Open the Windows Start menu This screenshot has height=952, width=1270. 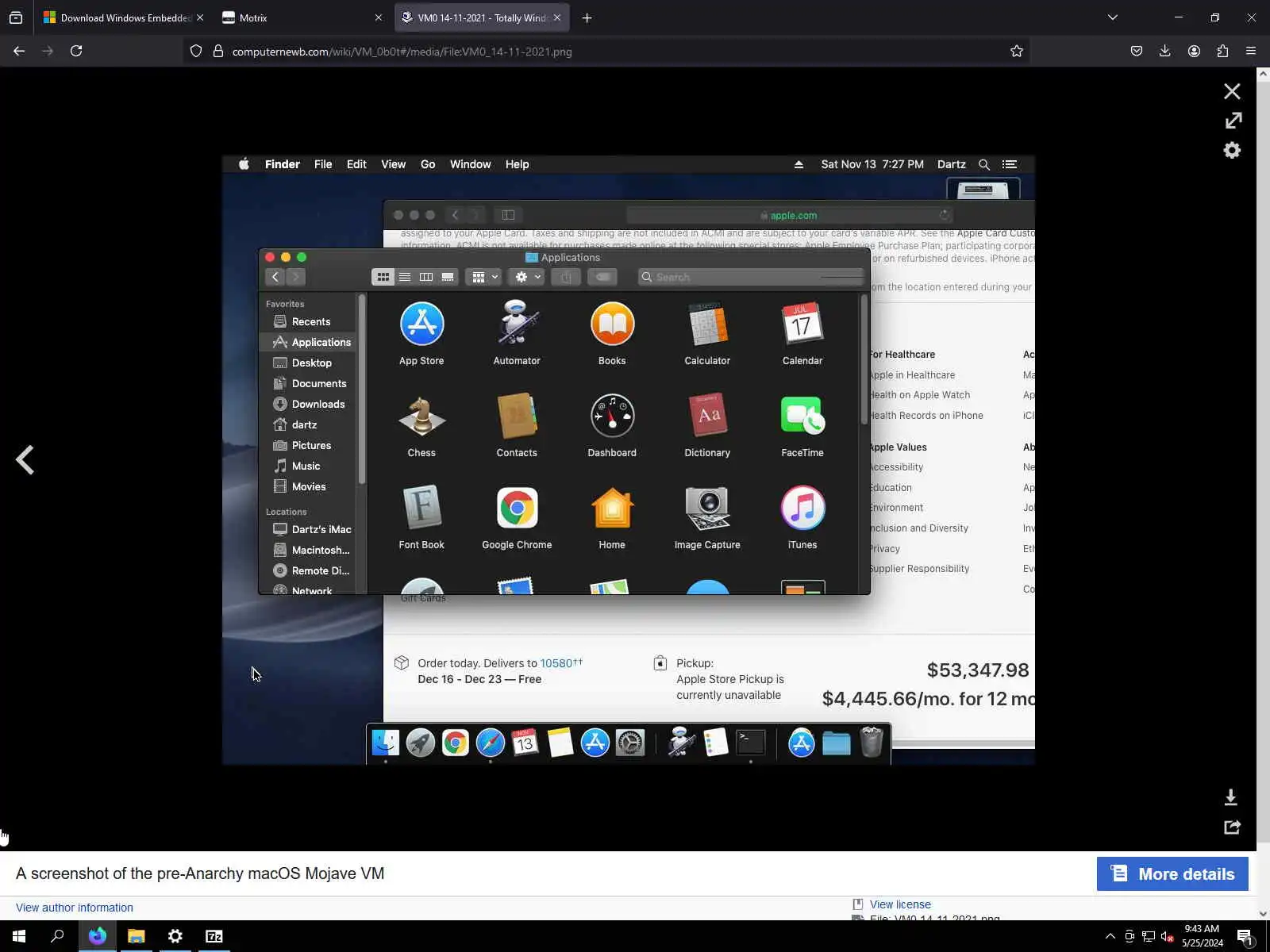click(x=19, y=936)
